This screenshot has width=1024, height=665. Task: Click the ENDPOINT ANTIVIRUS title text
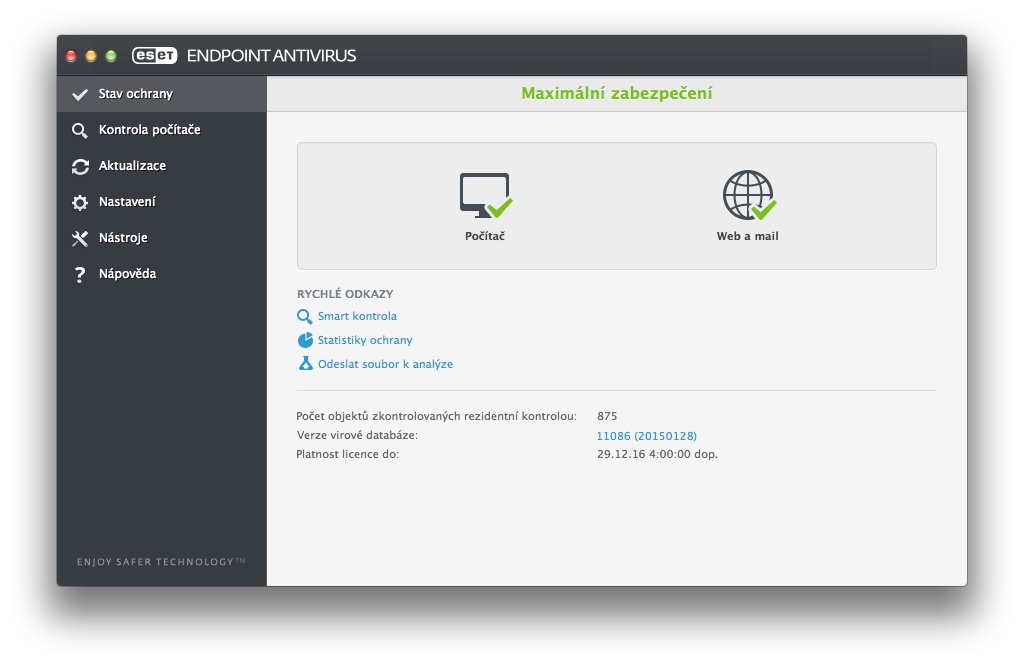(x=272, y=56)
